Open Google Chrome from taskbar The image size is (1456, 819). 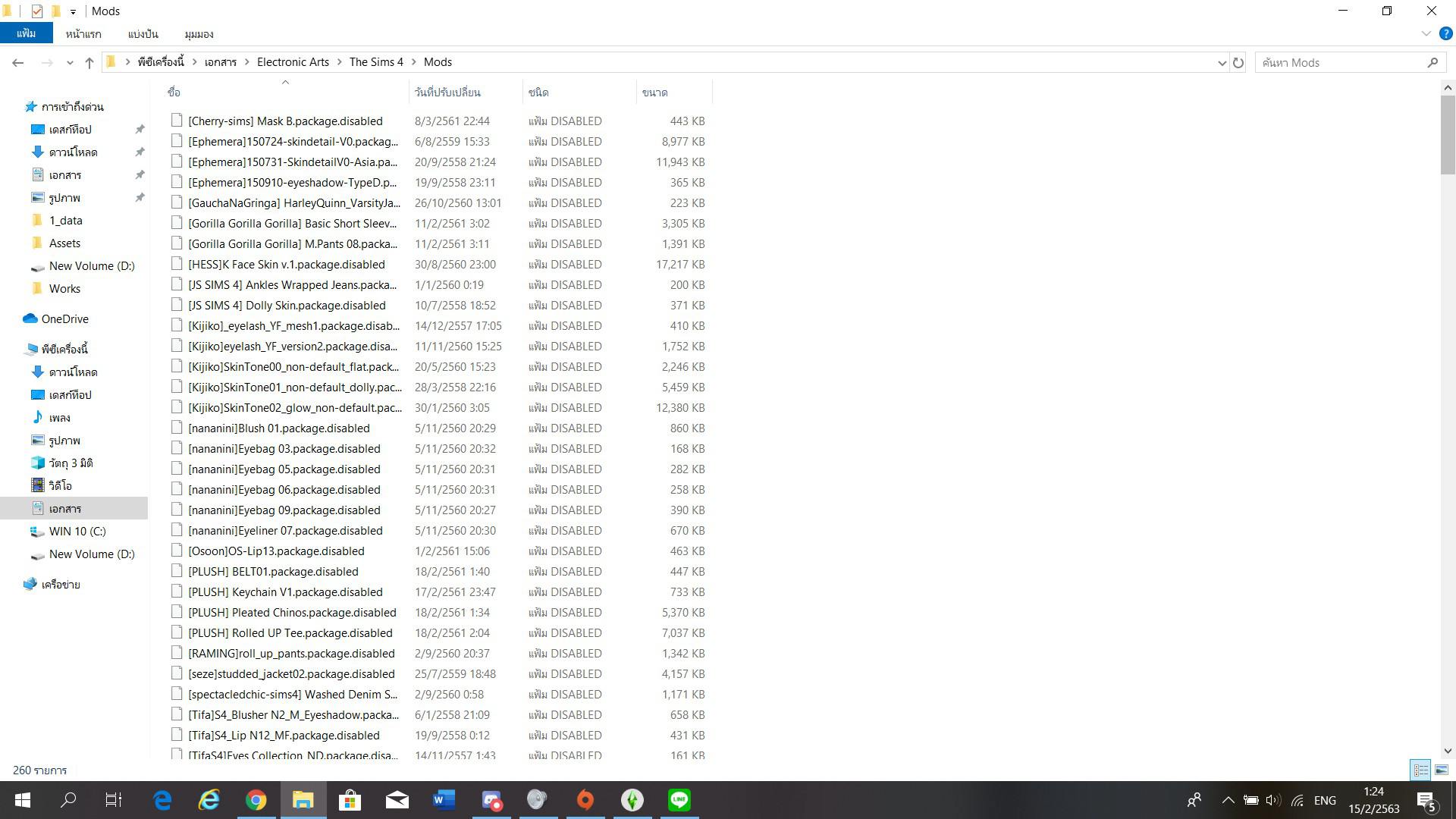click(x=256, y=800)
